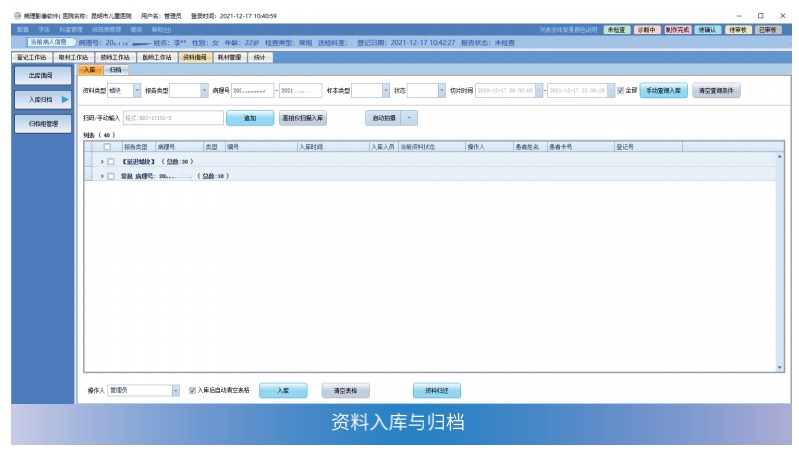Click the 制作完成 color legend

pyautogui.click(x=677, y=30)
